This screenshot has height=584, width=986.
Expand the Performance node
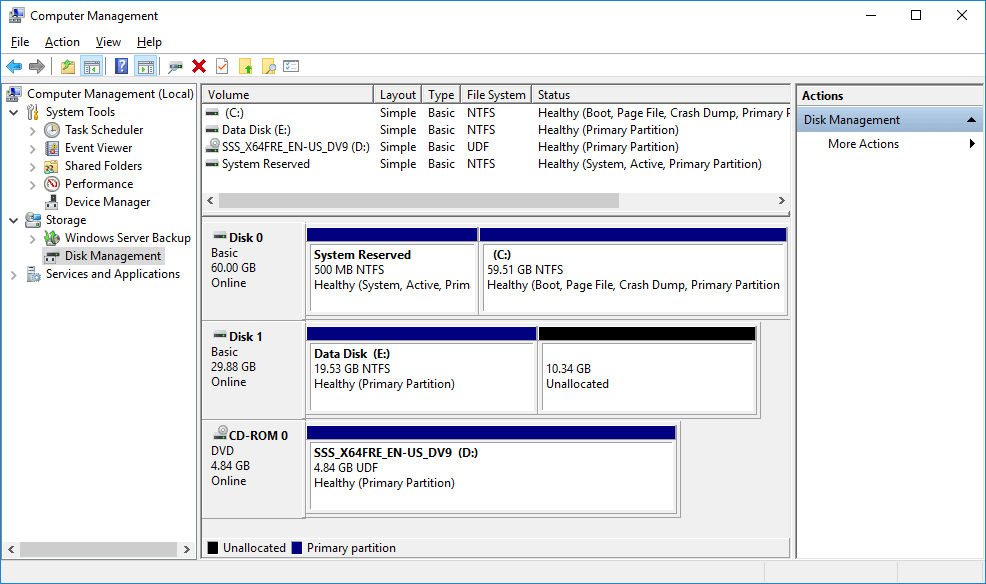(x=33, y=185)
